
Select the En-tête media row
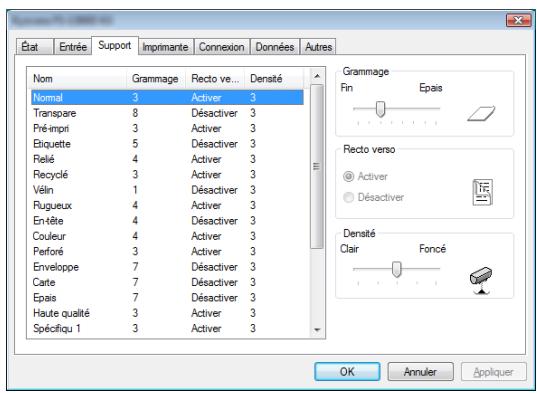[x=167, y=221]
